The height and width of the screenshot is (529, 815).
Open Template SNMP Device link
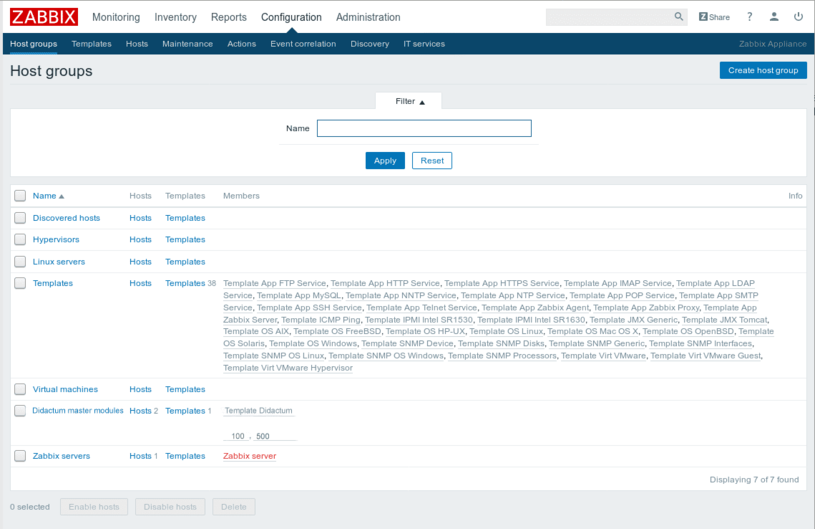[407, 343]
